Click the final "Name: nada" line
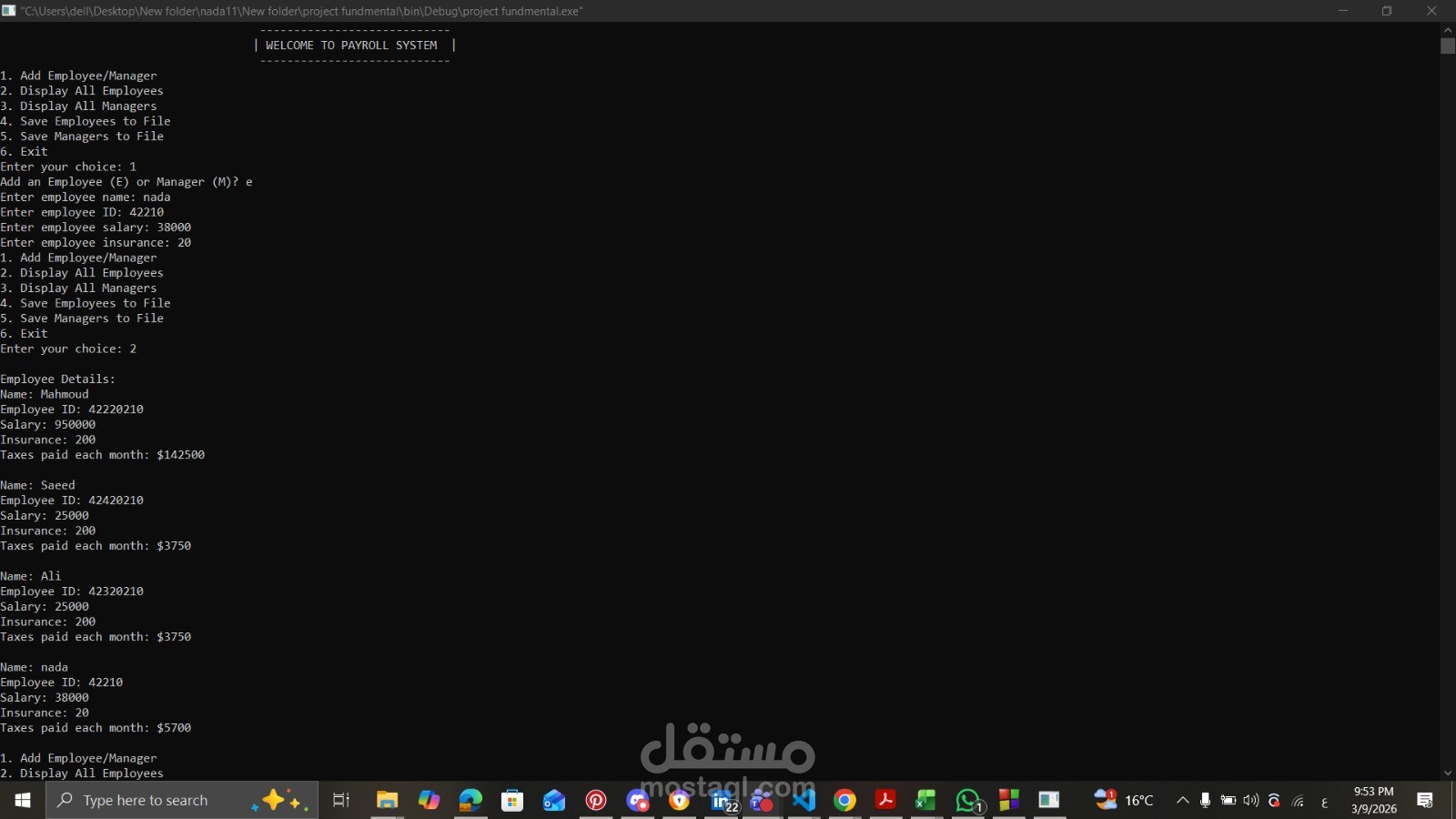 click(x=35, y=667)
